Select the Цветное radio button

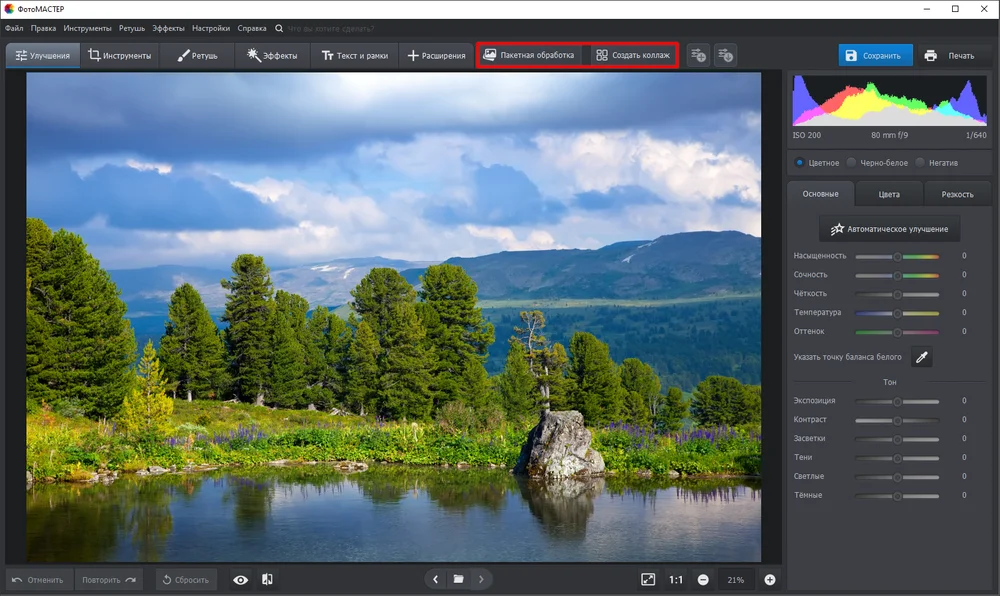(x=799, y=163)
